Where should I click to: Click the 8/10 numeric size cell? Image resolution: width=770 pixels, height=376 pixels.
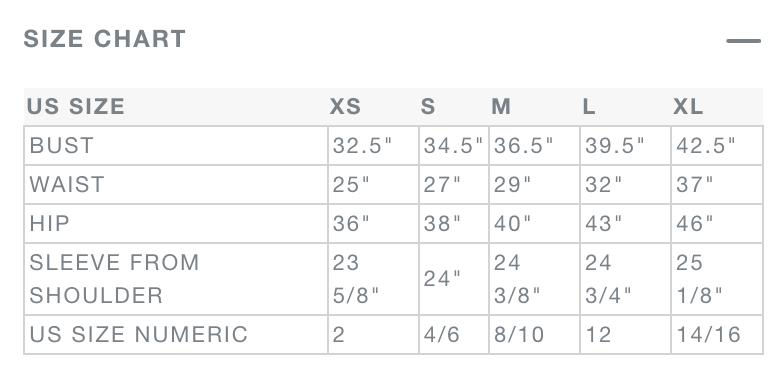(x=519, y=334)
